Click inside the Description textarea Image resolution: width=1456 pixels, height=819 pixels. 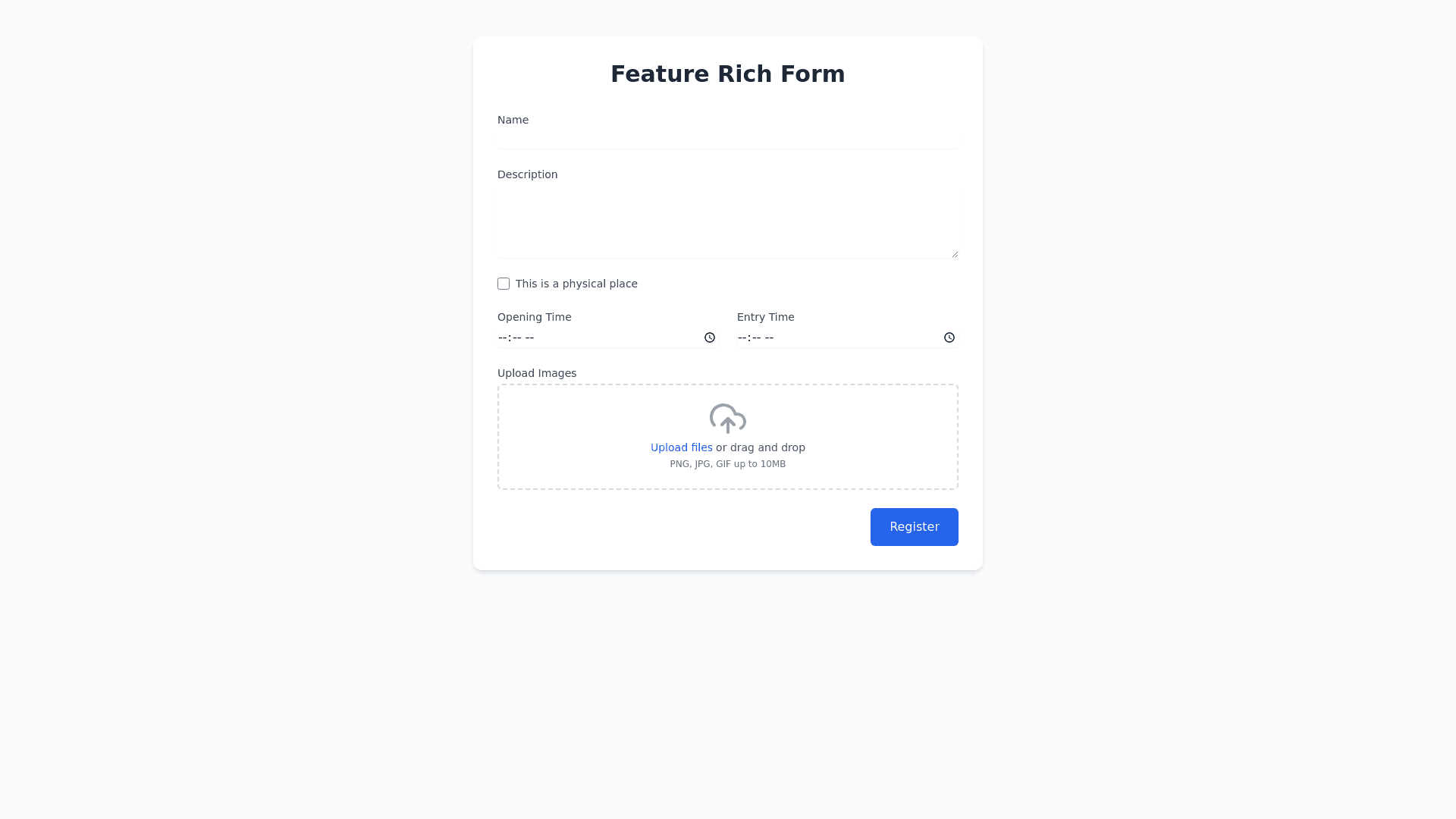(x=727, y=223)
